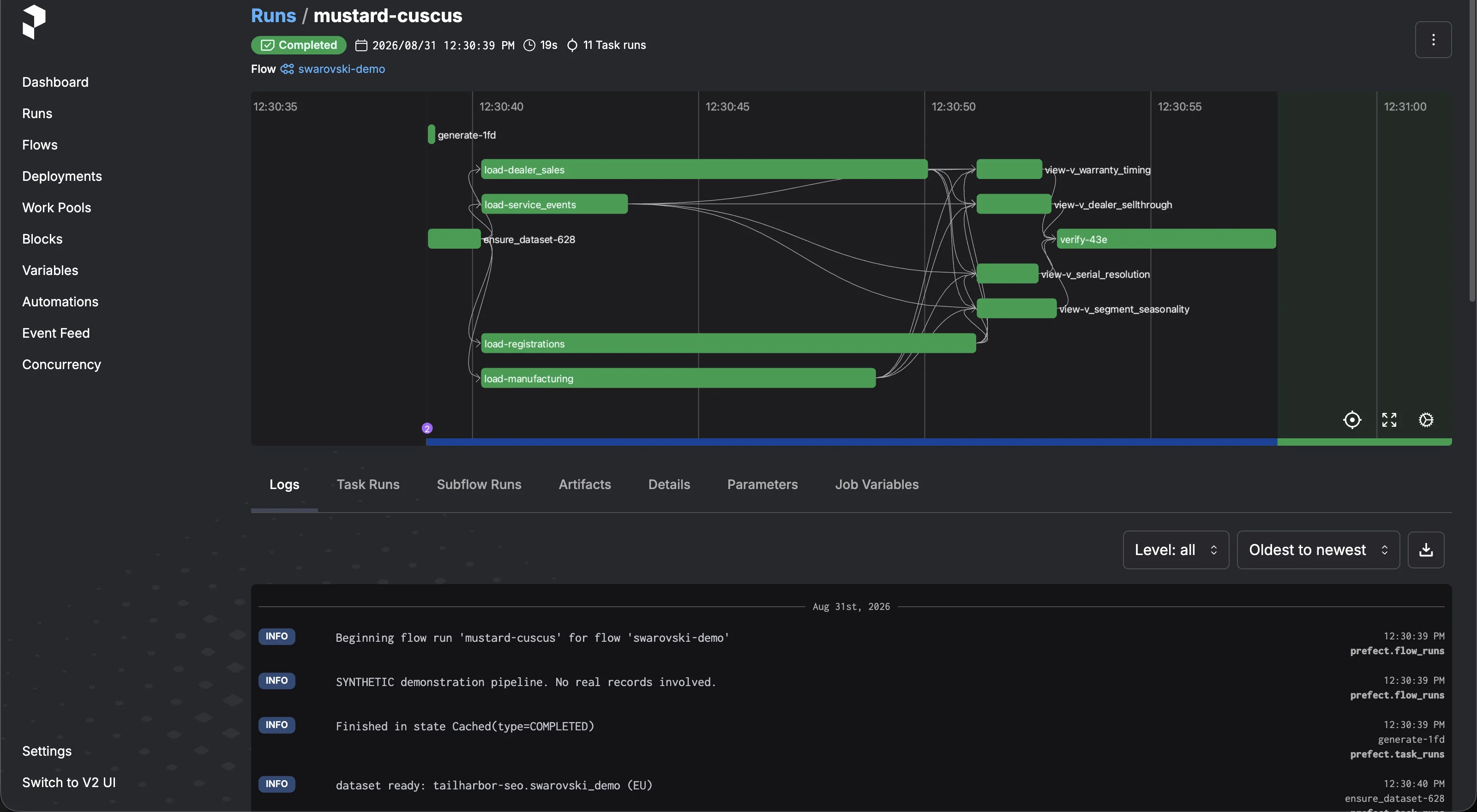This screenshot has height=812, width=1477.
Task: Select the view-v_dealer_sellthrough task node
Action: pyautogui.click(x=1014, y=204)
